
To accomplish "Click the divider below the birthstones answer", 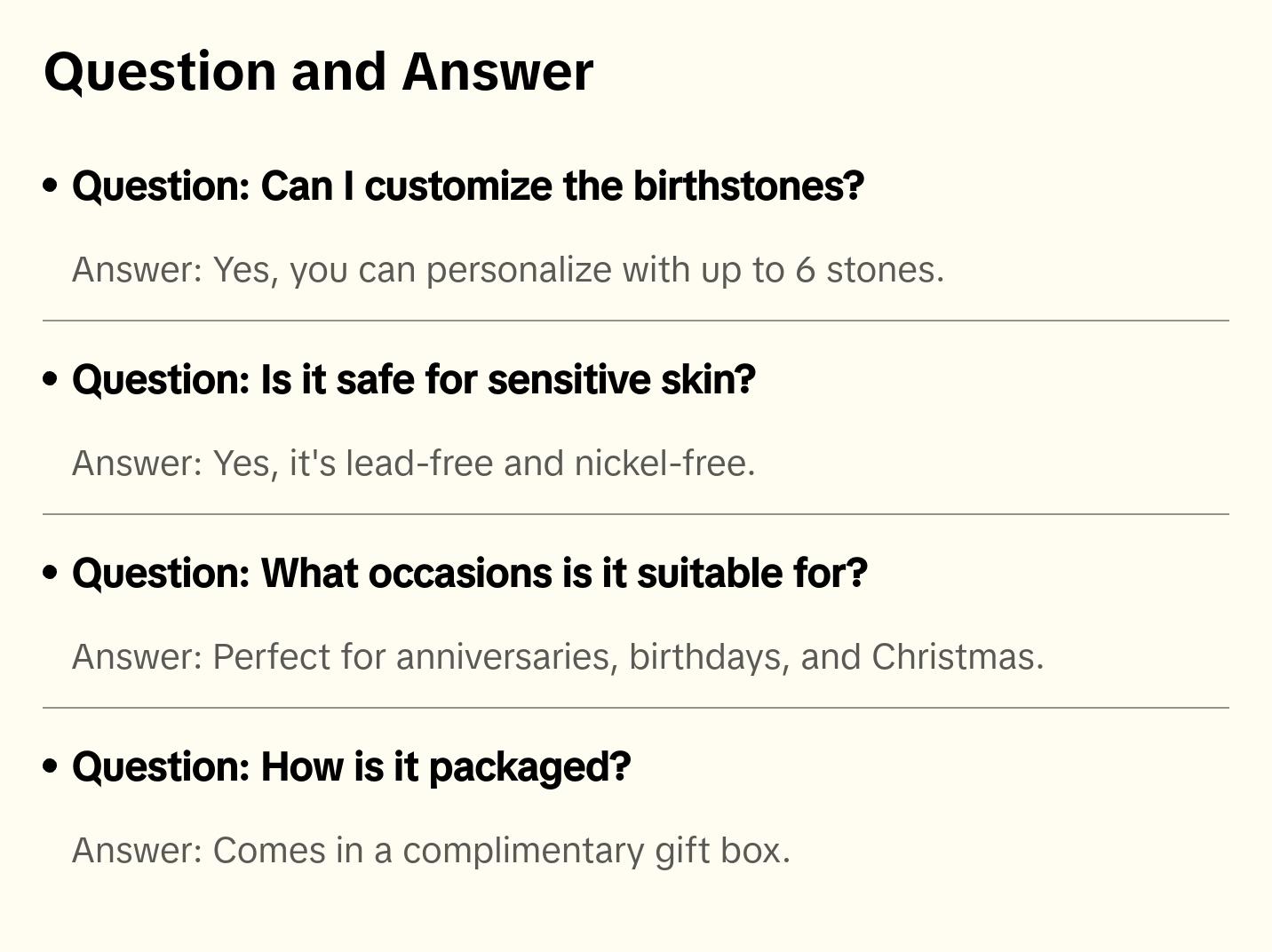I will tap(635, 321).
